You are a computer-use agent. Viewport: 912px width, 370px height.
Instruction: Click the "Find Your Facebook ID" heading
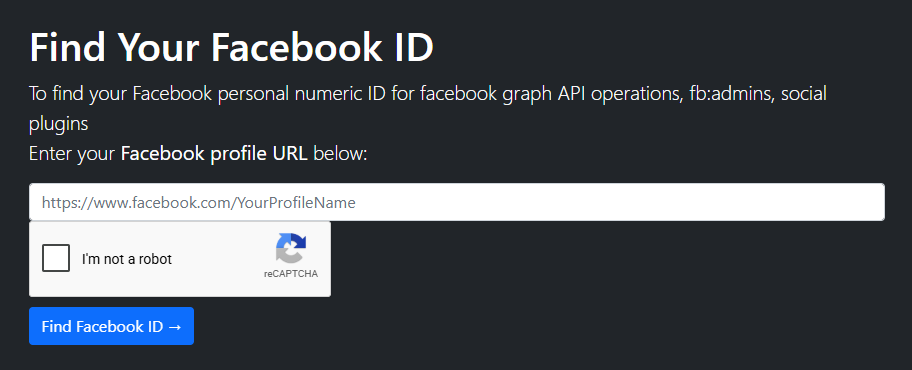tap(231, 47)
